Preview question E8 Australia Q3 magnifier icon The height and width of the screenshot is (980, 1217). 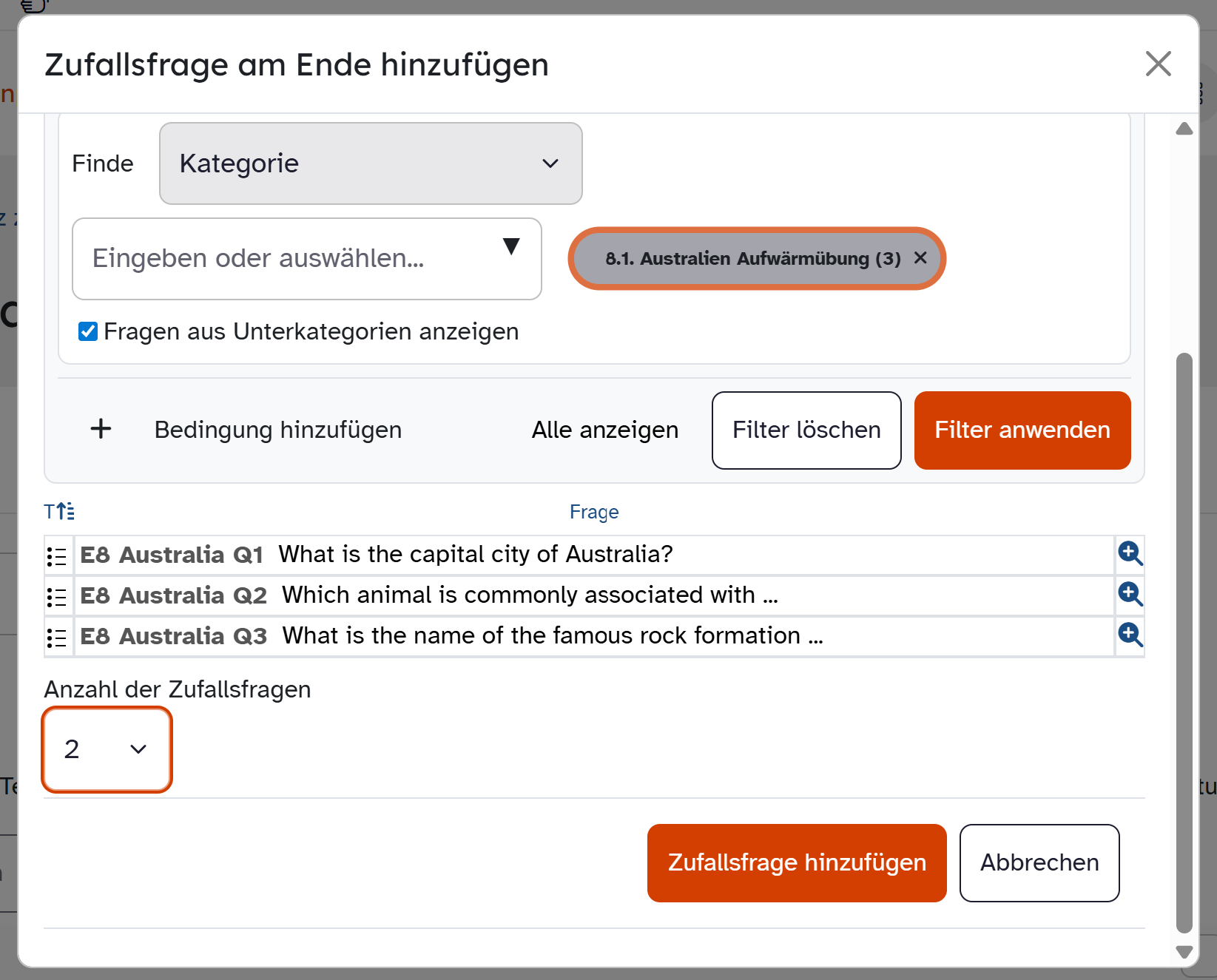pos(1130,635)
